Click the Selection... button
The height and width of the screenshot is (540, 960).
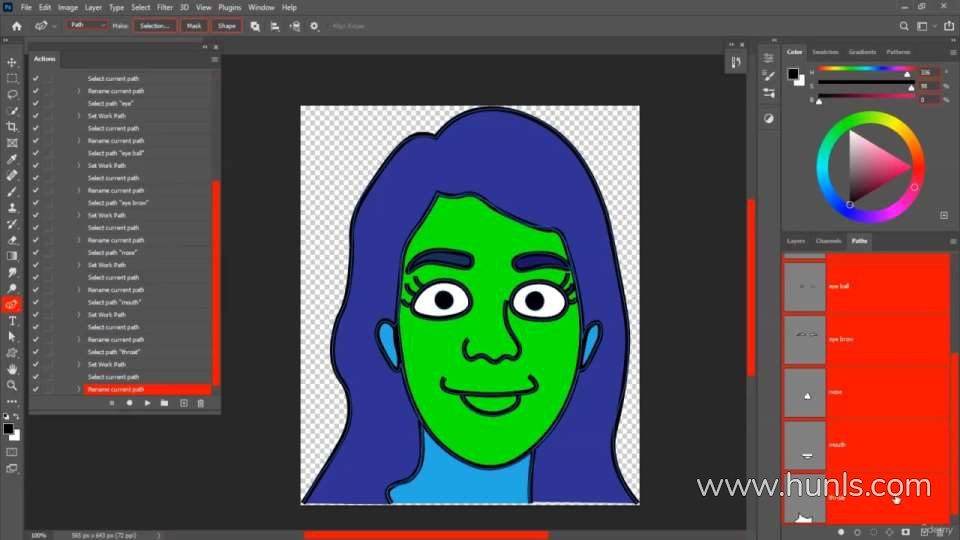(x=154, y=25)
